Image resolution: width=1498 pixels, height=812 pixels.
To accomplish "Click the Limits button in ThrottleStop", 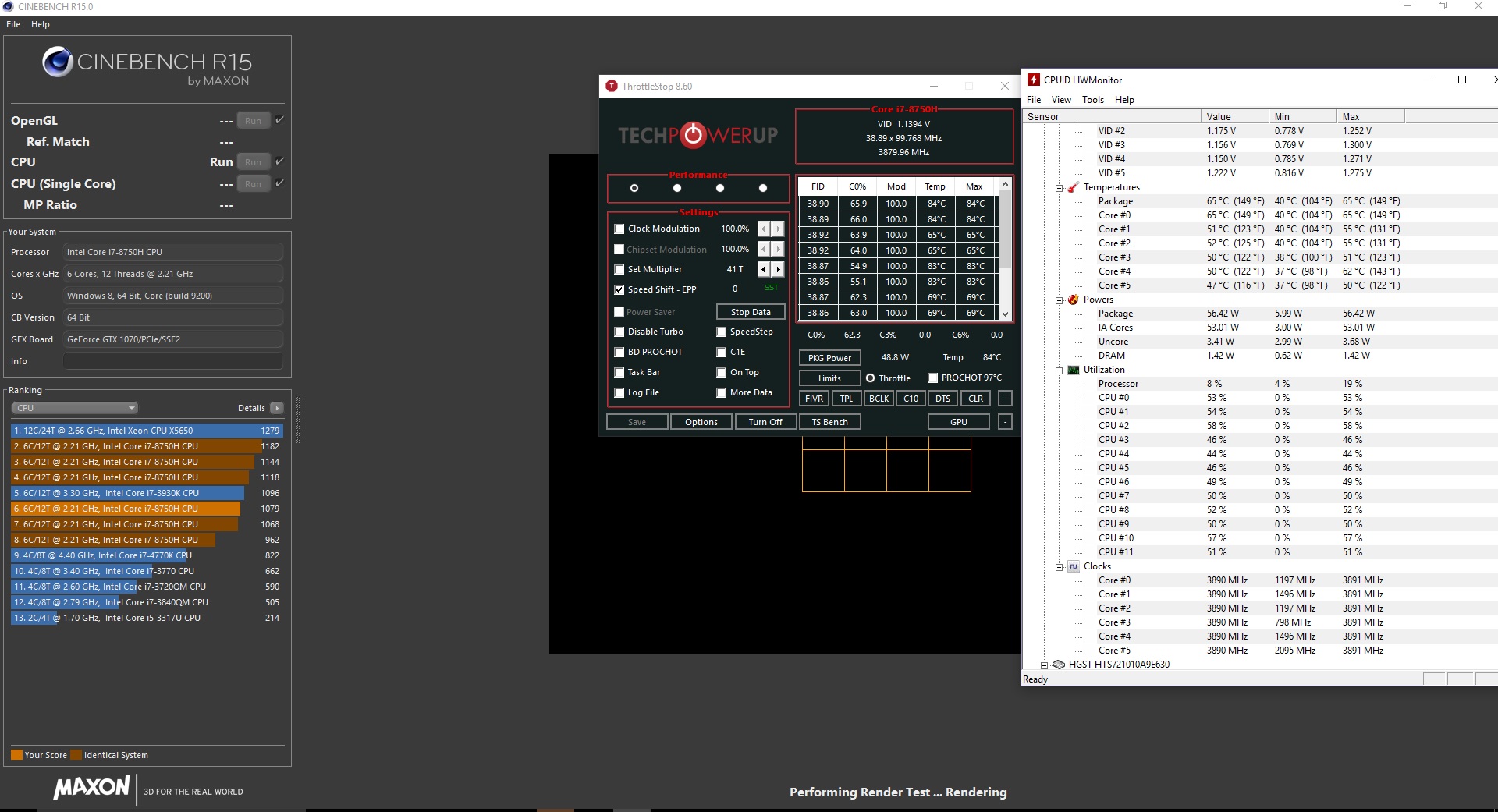I will [829, 378].
